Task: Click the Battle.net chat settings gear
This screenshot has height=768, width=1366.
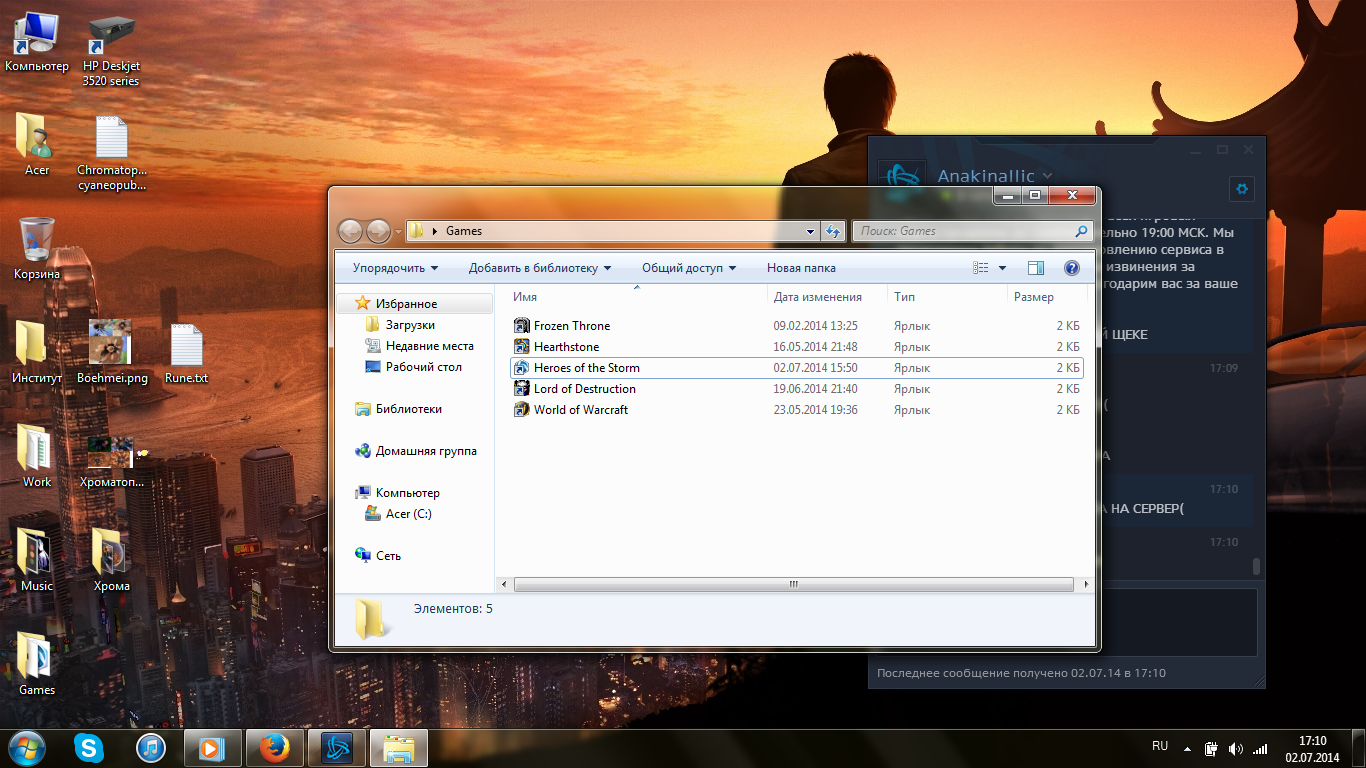Action: (1242, 189)
